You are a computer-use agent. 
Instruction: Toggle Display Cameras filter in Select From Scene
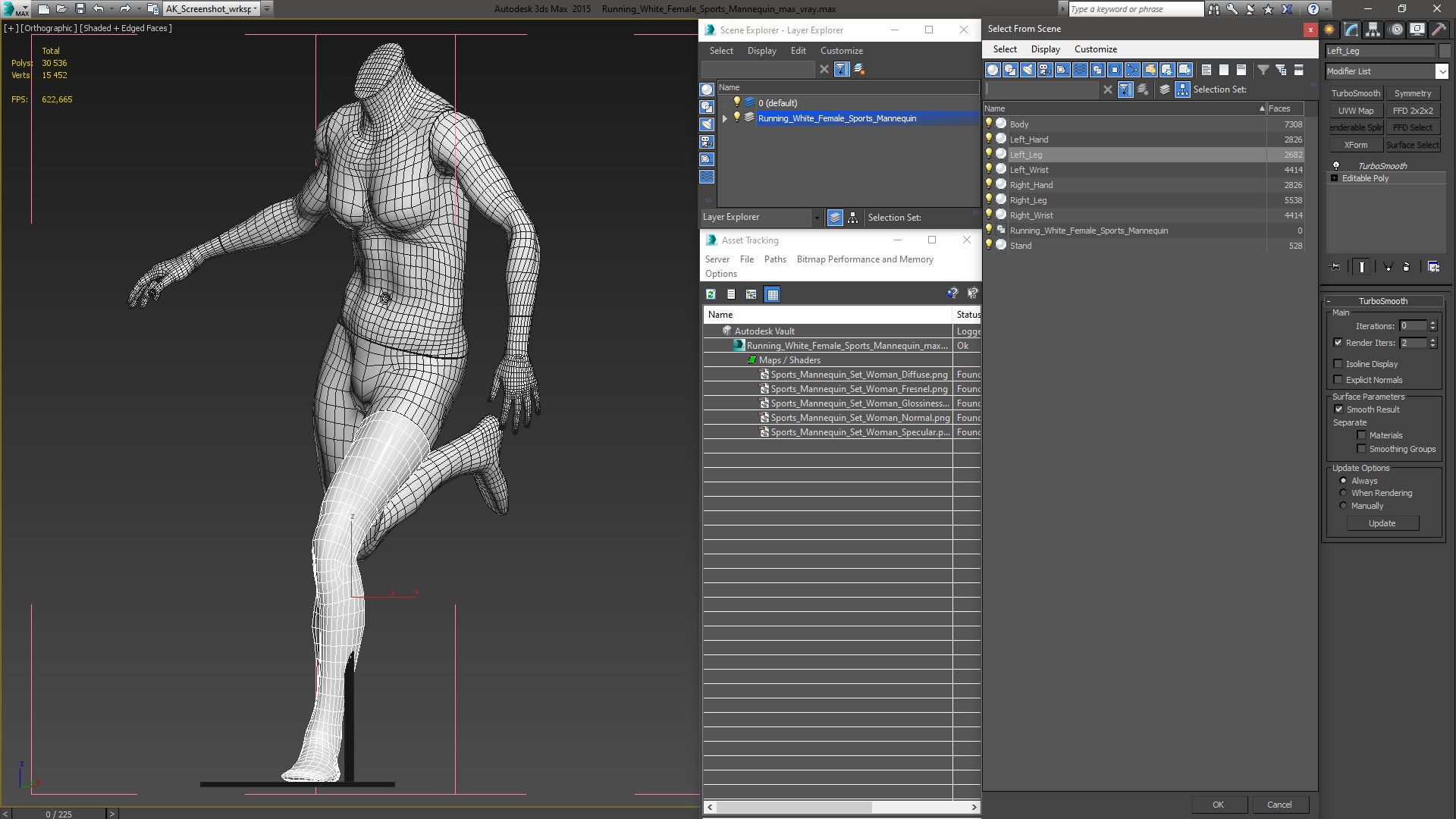(1045, 70)
